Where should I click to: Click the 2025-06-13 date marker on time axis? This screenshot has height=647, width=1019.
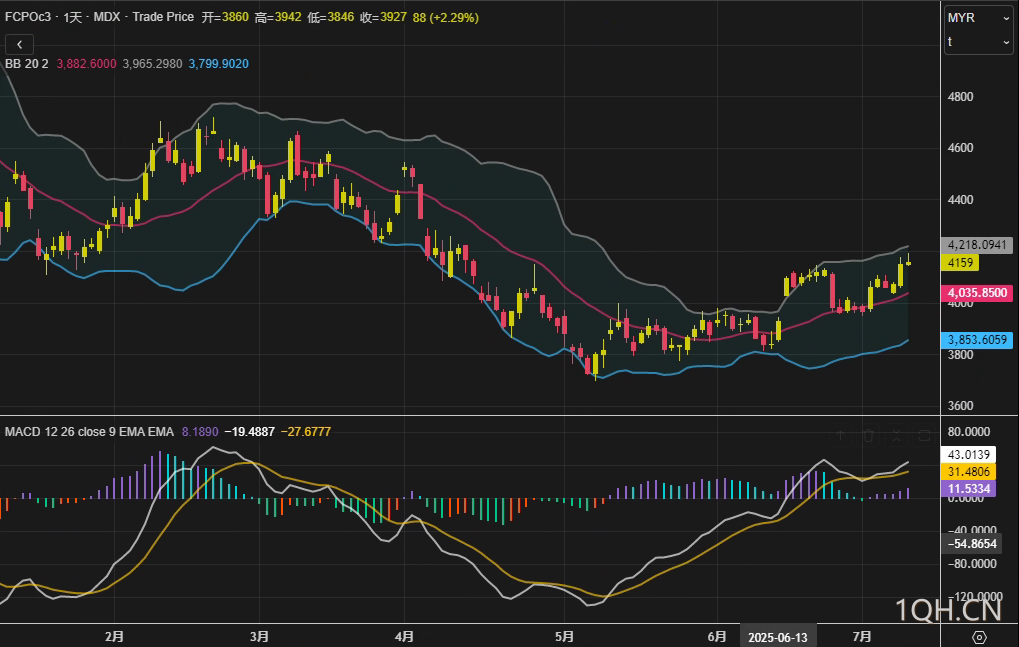777,636
